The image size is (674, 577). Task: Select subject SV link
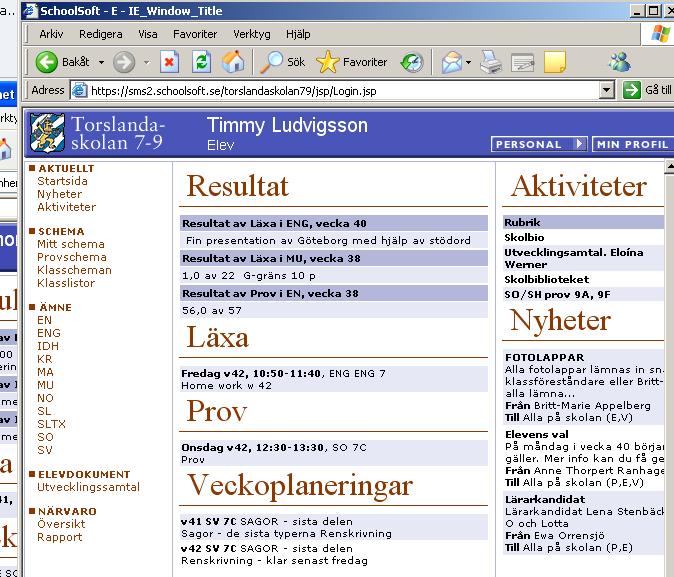point(44,450)
